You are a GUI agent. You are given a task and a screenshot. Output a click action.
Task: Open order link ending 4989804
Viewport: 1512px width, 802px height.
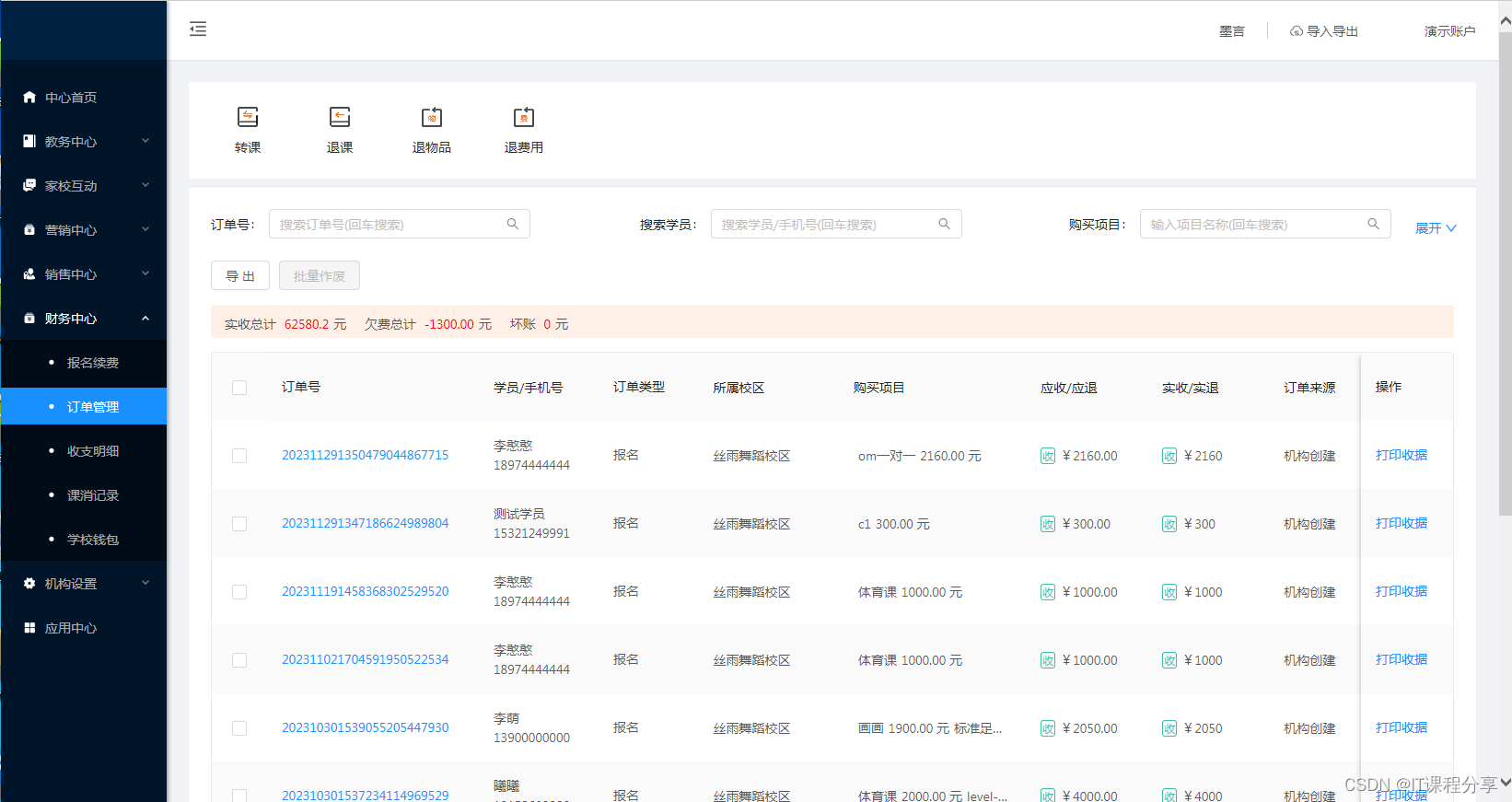(x=365, y=523)
